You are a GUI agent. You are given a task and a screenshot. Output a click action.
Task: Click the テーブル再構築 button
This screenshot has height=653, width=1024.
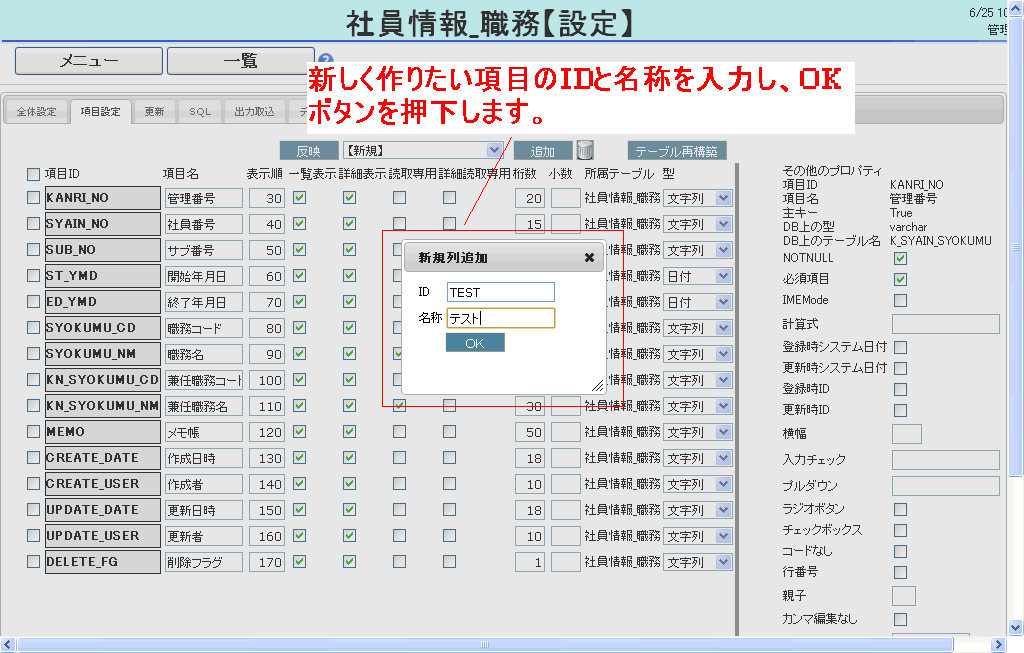677,151
